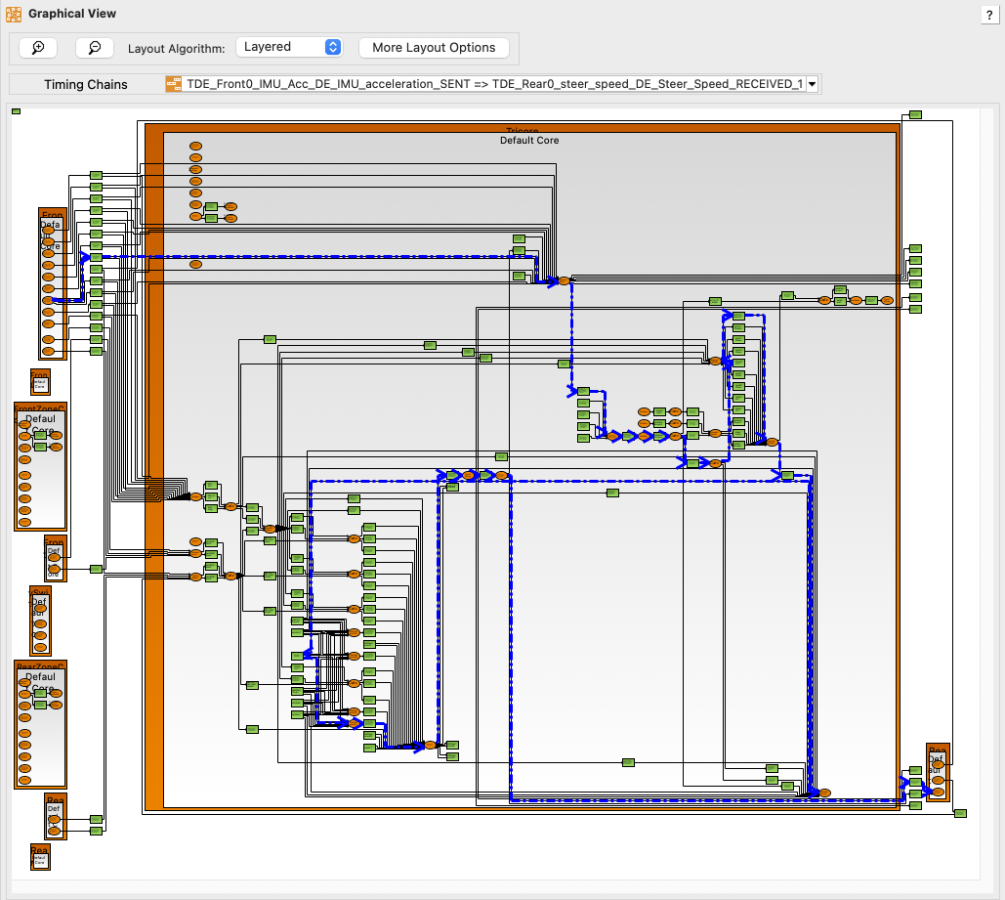Expand the Timing Chains selection arrow
Viewport: 1005px width, 900px height.
[812, 84]
